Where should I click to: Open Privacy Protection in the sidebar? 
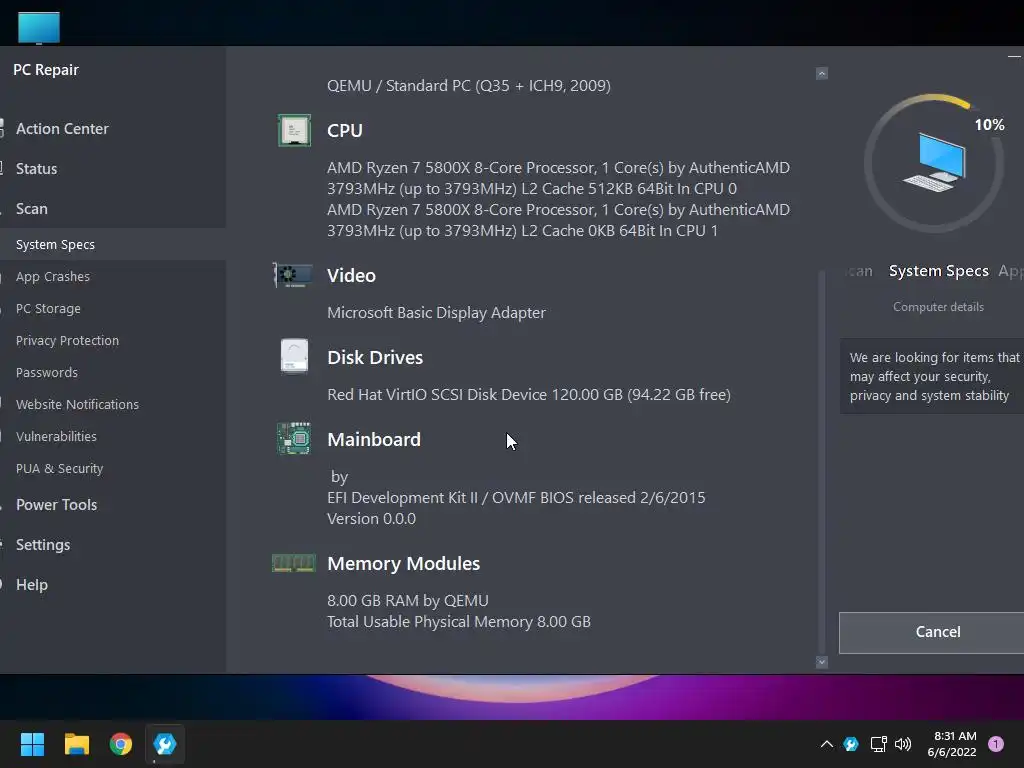(x=67, y=340)
